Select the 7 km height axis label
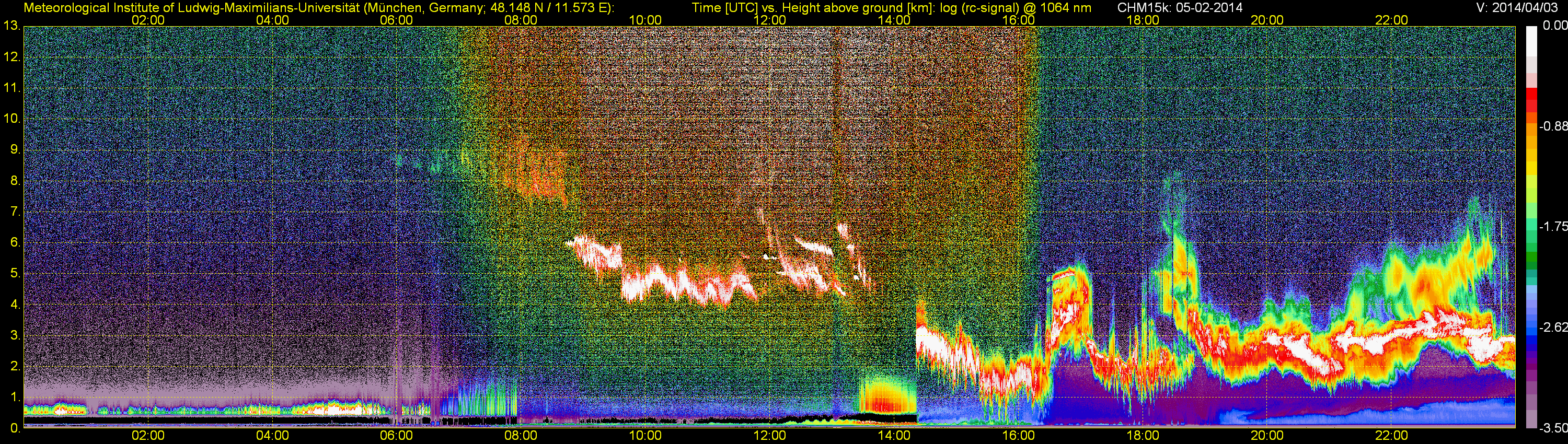 click(x=15, y=212)
